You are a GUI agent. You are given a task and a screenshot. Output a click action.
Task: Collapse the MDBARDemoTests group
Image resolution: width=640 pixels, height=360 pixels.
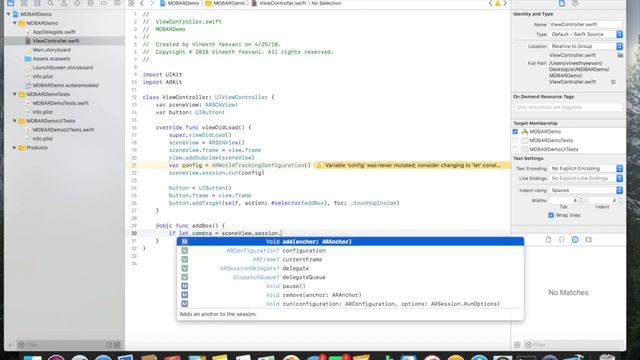15,94
